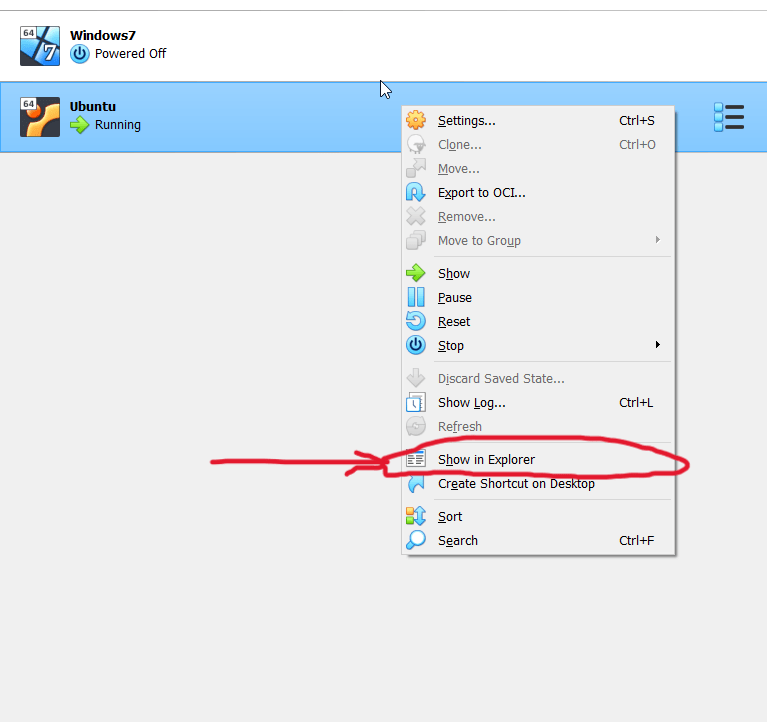This screenshot has height=722, width=767.
Task: Select the Ubuntu virtual machine entry
Action: coord(384,117)
